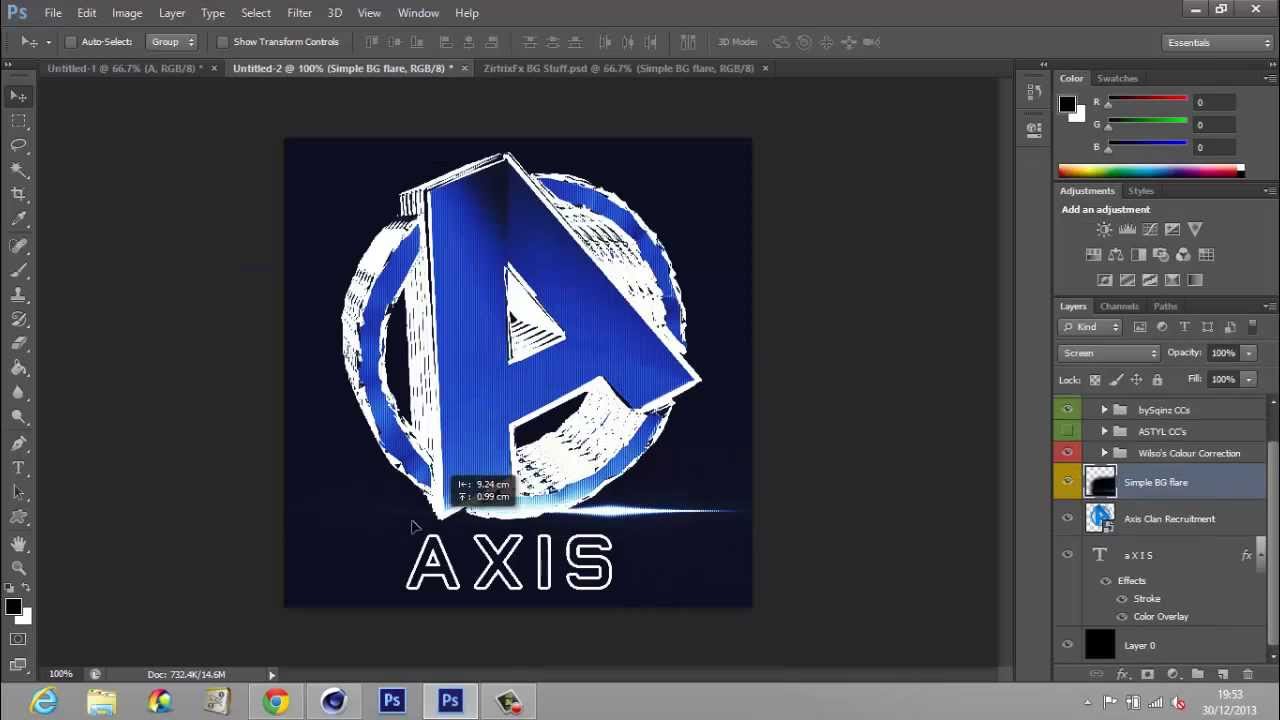This screenshot has height=720, width=1280.
Task: Select the Eyedropper tool
Action: [19, 220]
